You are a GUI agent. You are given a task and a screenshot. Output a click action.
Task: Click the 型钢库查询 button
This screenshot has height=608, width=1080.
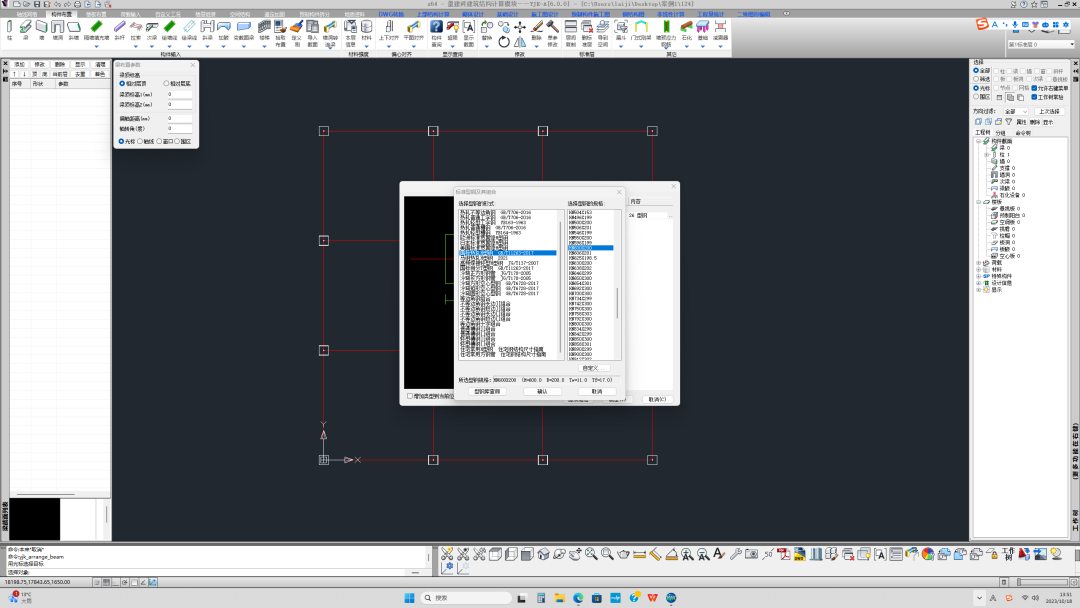(488, 392)
